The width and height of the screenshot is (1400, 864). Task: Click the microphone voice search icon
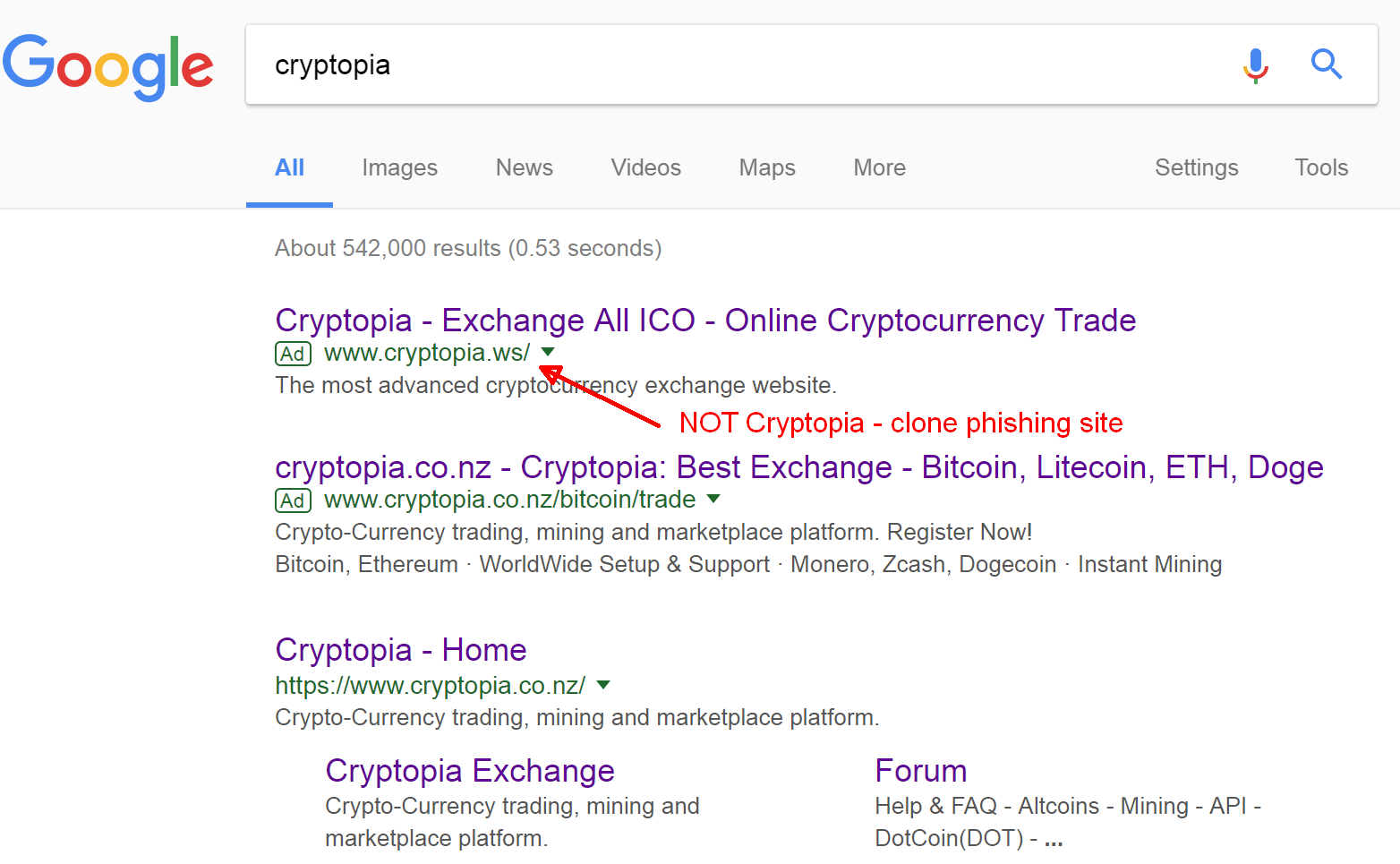click(1256, 65)
